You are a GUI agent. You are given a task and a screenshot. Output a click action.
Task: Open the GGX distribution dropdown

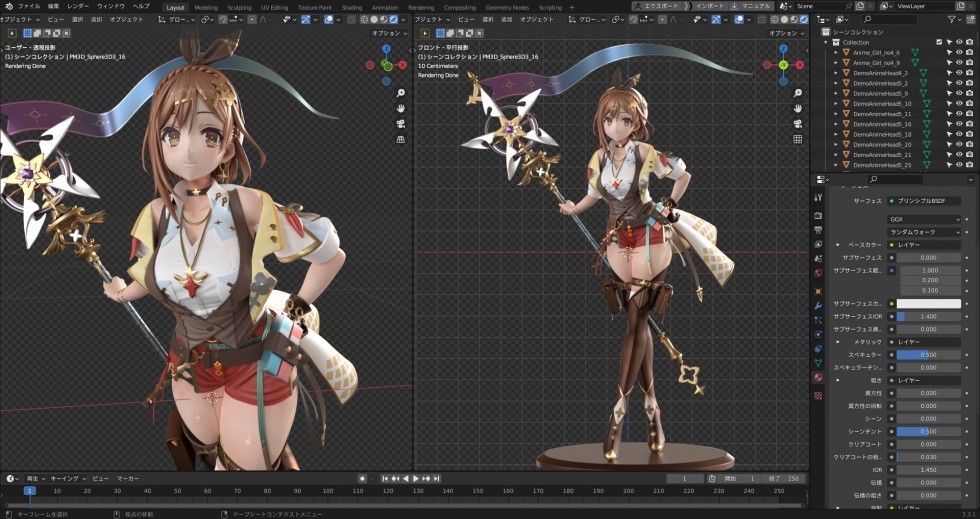click(924, 219)
